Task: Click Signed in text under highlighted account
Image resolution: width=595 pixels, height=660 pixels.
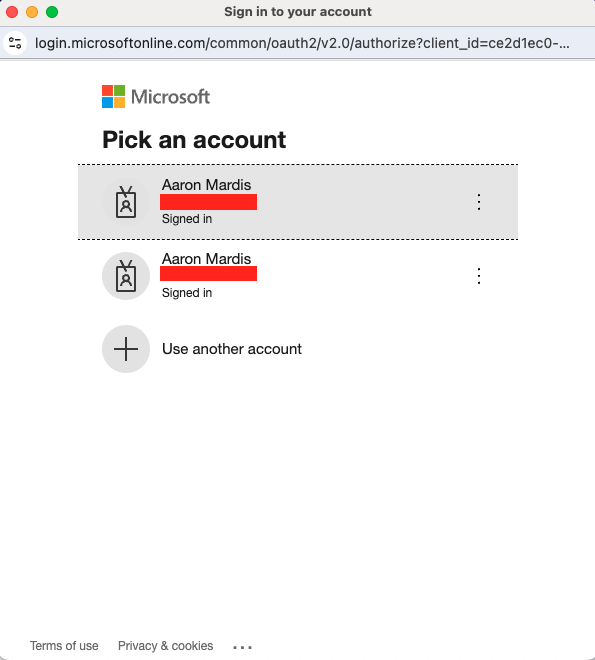Action: (x=187, y=219)
